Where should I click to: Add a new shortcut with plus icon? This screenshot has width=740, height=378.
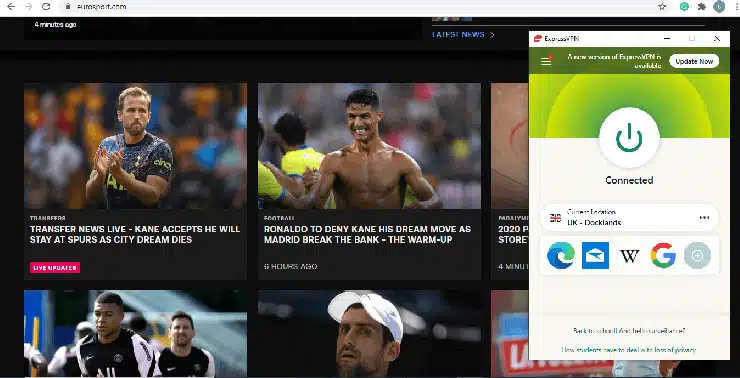[697, 255]
